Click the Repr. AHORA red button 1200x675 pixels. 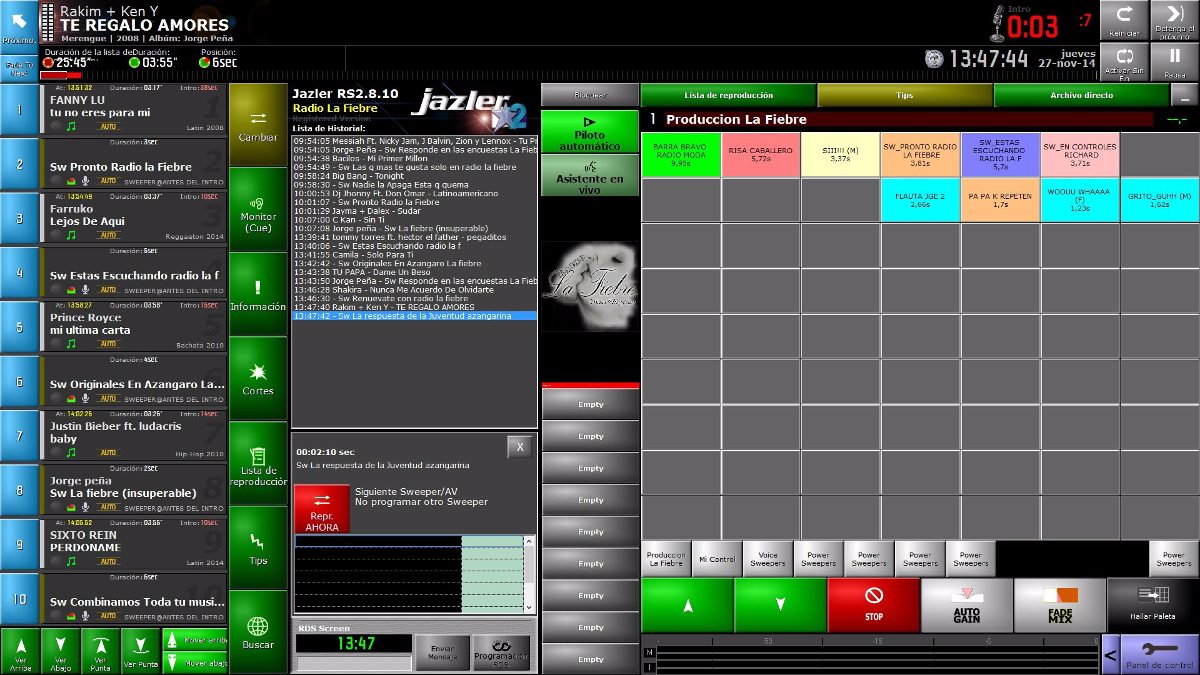(x=322, y=509)
